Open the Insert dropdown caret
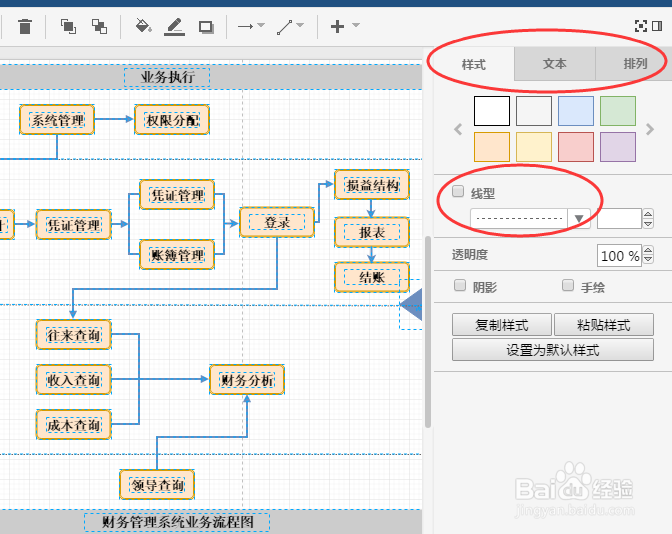This screenshot has width=672, height=534. tap(356, 25)
